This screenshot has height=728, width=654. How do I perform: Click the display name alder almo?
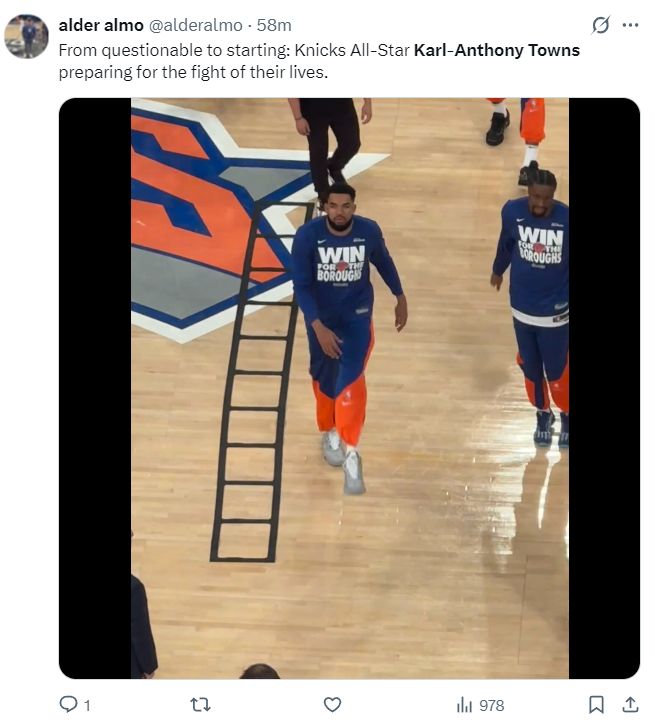[x=101, y=25]
